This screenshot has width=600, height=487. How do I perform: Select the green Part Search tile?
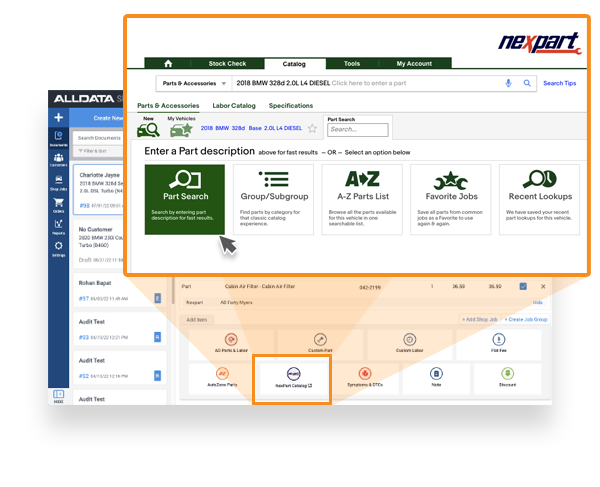pyautogui.click(x=185, y=199)
